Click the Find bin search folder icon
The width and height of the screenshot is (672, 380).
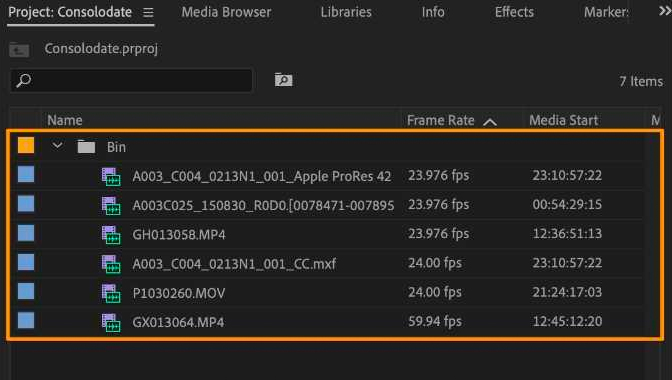click(283, 80)
